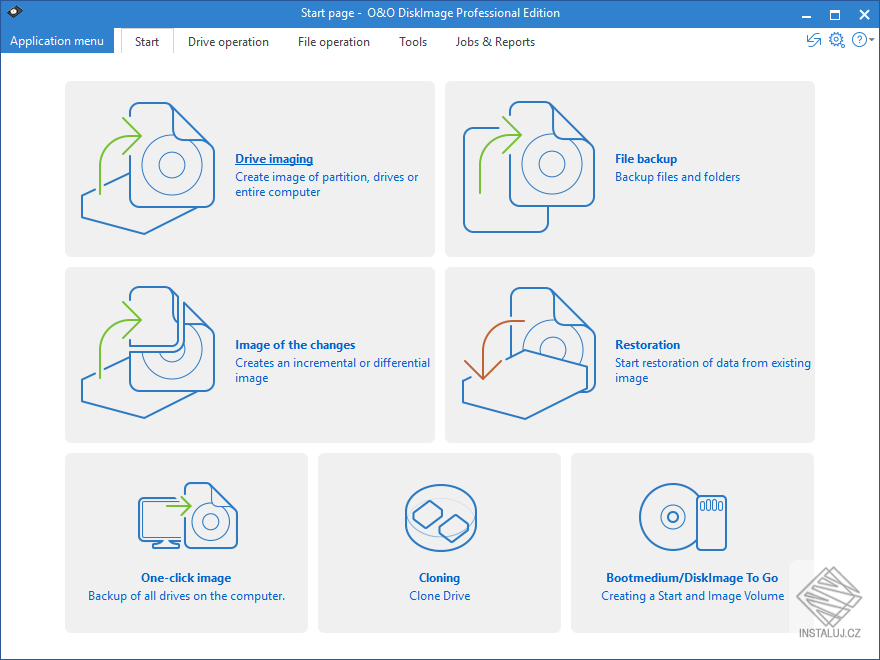The image size is (880, 660).
Task: Open settings with the gear icon
Action: point(837,40)
